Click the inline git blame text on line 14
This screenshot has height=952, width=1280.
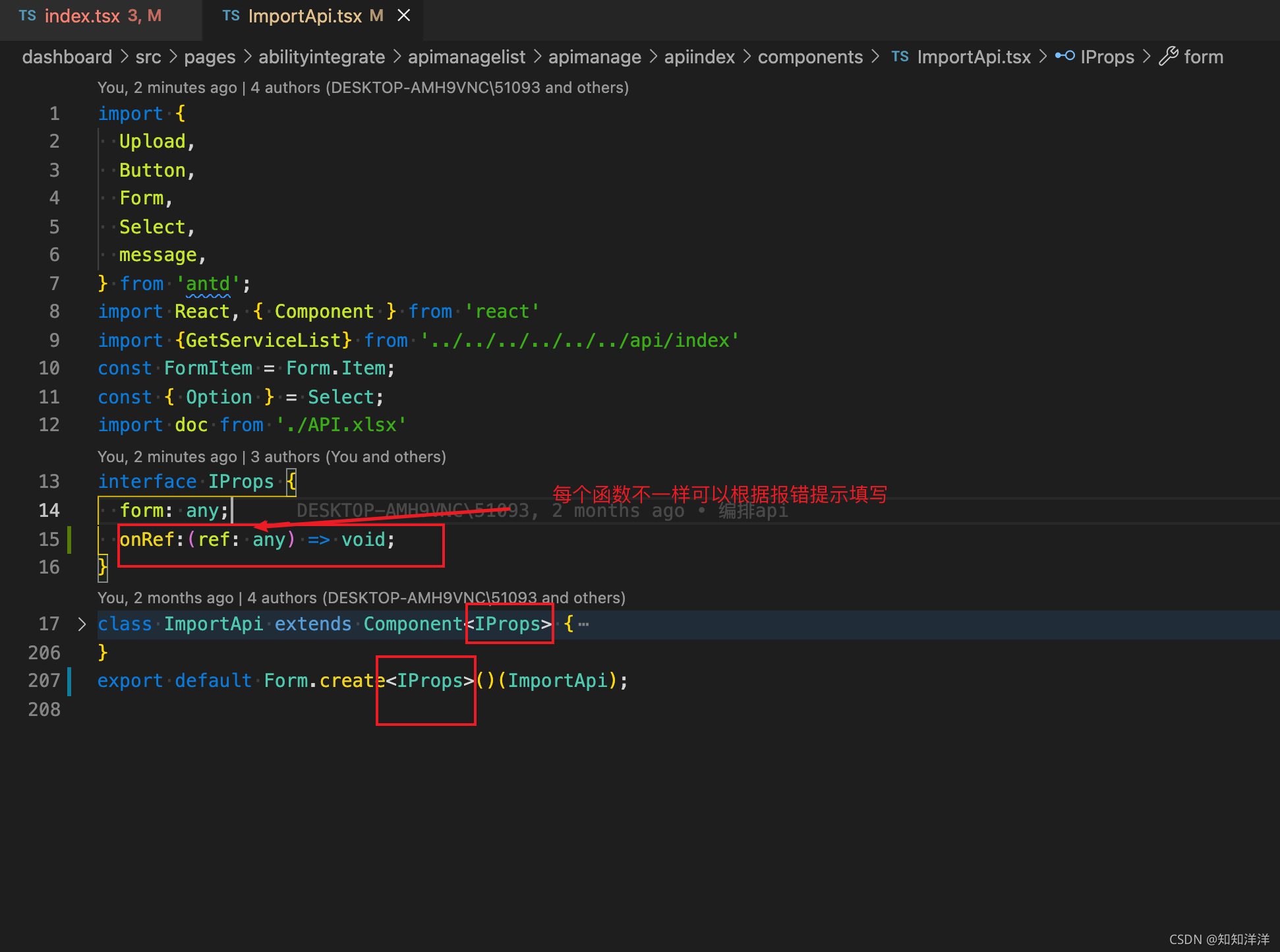(x=542, y=511)
